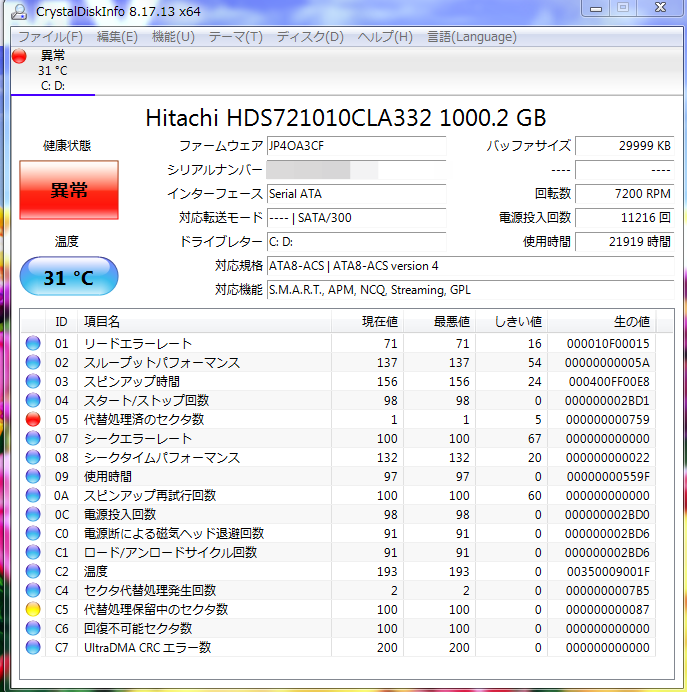The image size is (687, 692).
Task: Click blue status icon for C4 セクタ代替処理発生回数
Action: click(x=33, y=590)
